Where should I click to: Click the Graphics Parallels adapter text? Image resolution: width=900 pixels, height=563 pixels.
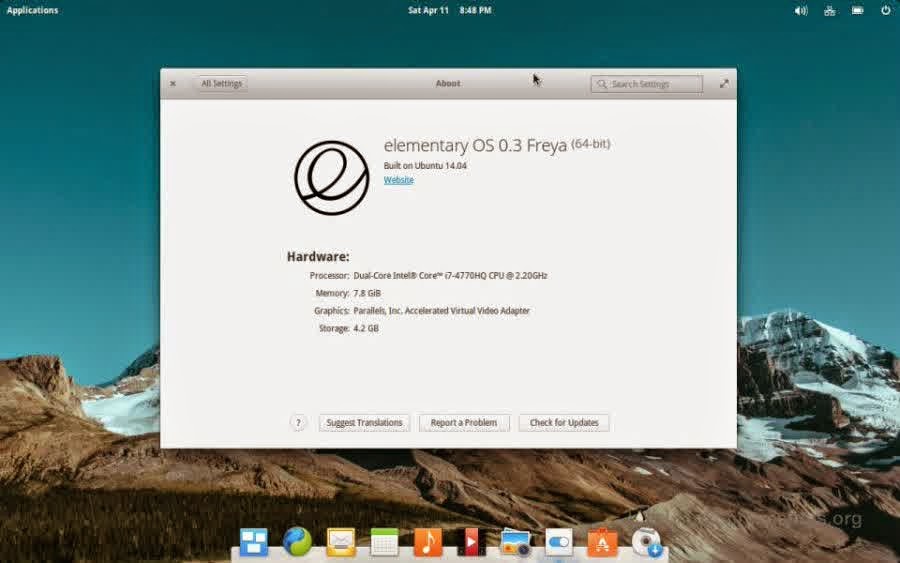(x=441, y=311)
